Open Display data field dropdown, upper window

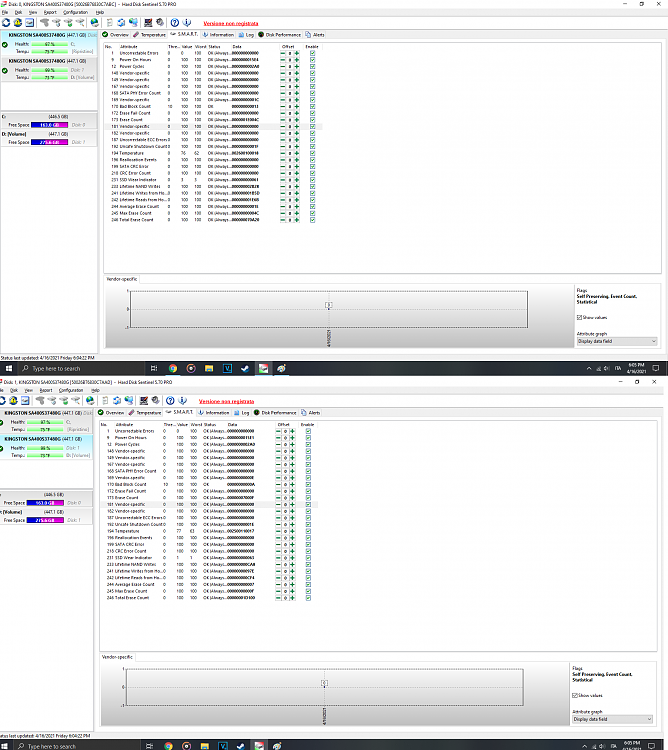pyautogui.click(x=617, y=342)
